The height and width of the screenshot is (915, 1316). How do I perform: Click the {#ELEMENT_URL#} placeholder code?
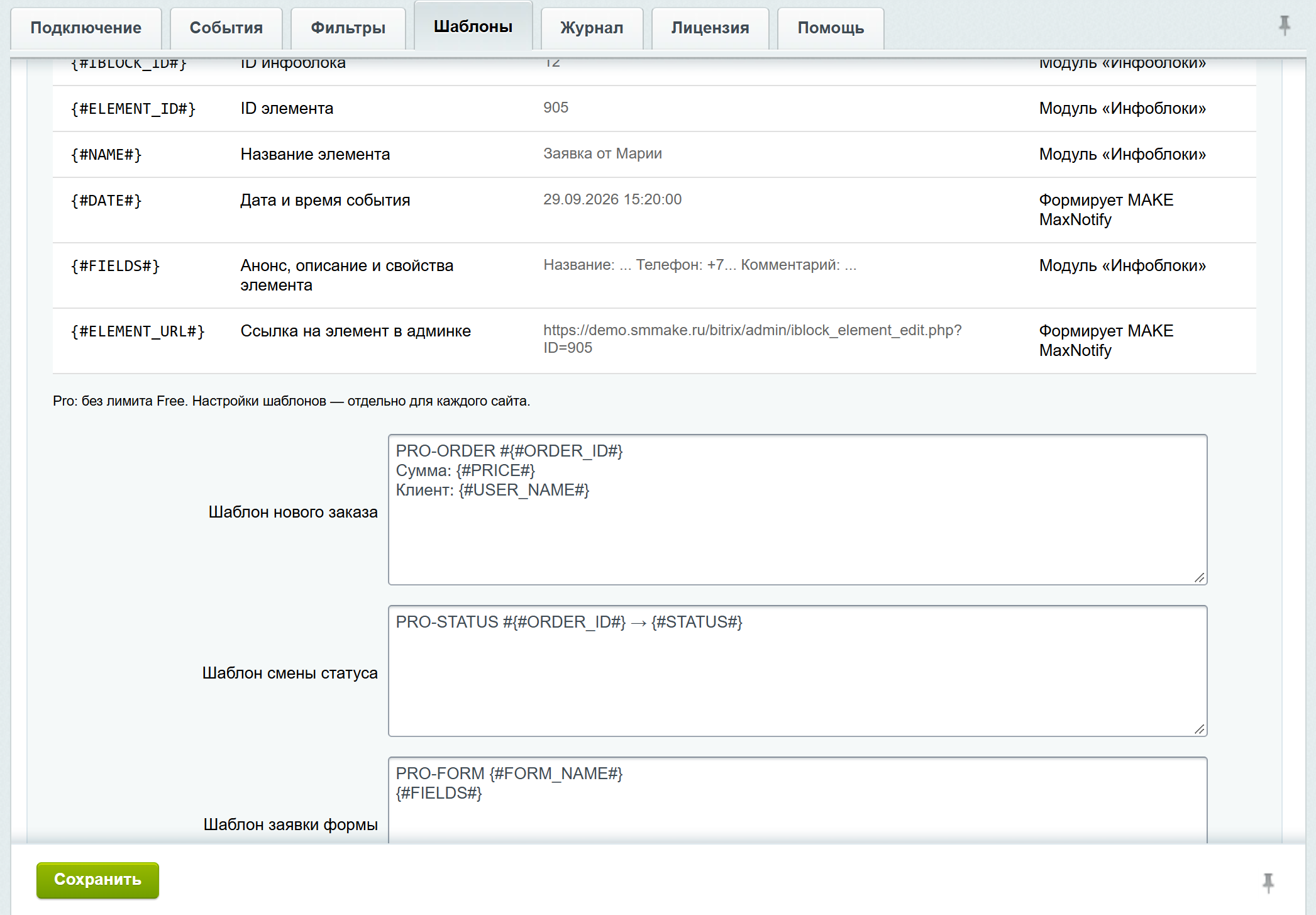point(138,331)
